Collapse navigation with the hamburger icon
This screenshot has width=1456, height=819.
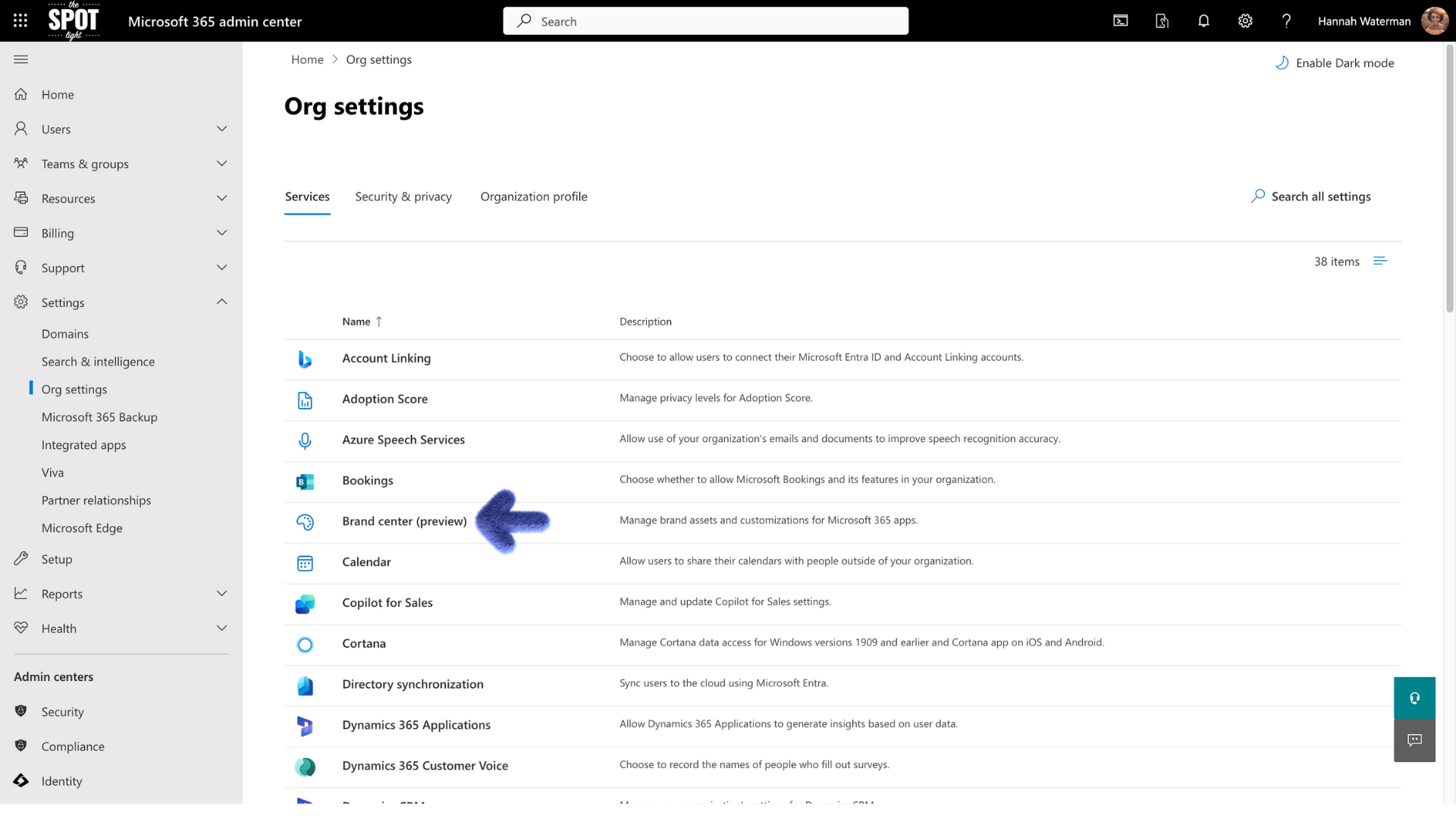click(20, 58)
